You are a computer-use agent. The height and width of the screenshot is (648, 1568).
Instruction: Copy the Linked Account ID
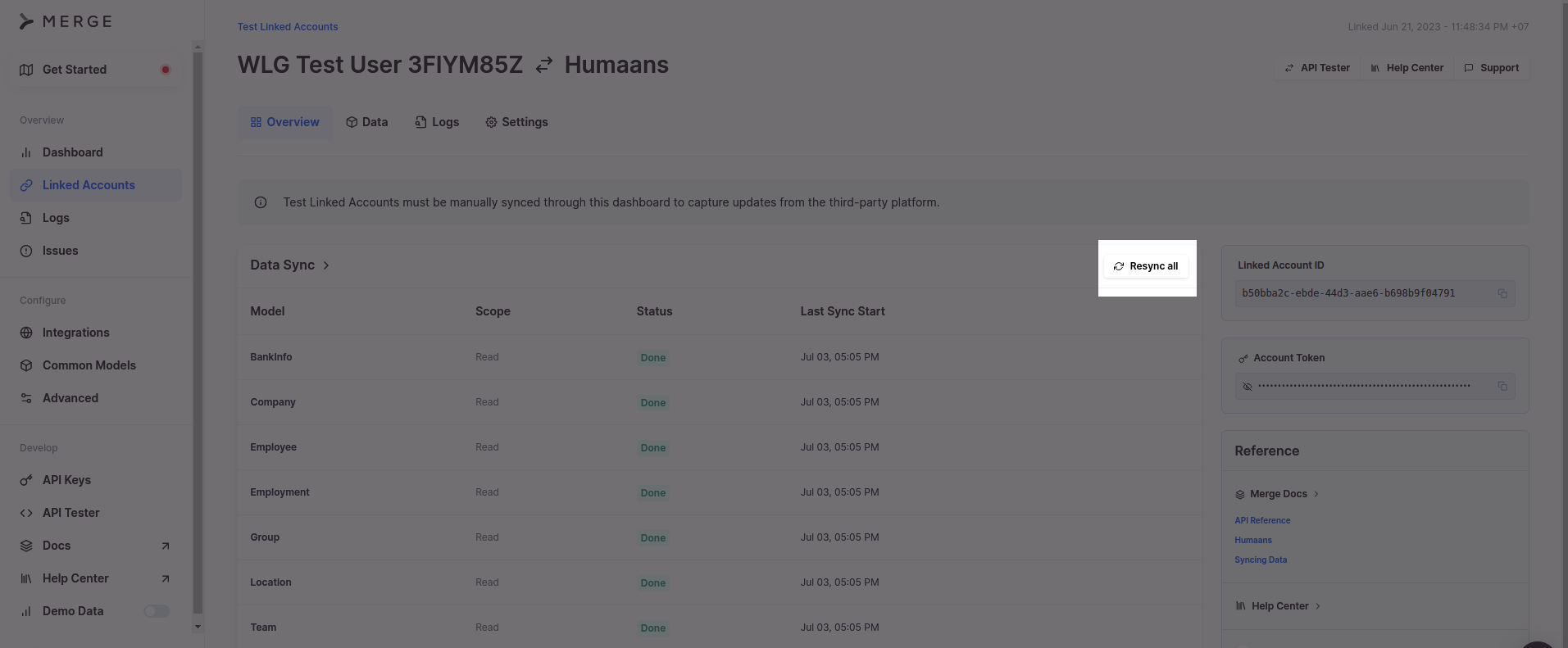1502,293
